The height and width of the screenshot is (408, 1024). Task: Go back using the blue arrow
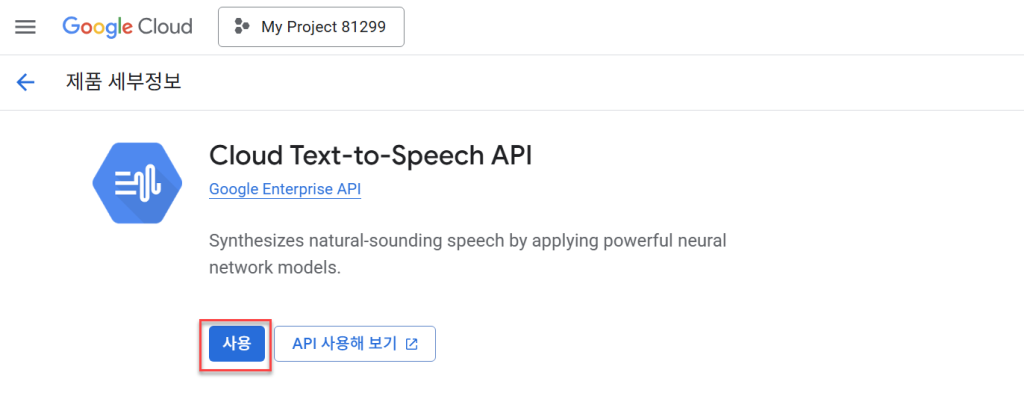[x=25, y=82]
